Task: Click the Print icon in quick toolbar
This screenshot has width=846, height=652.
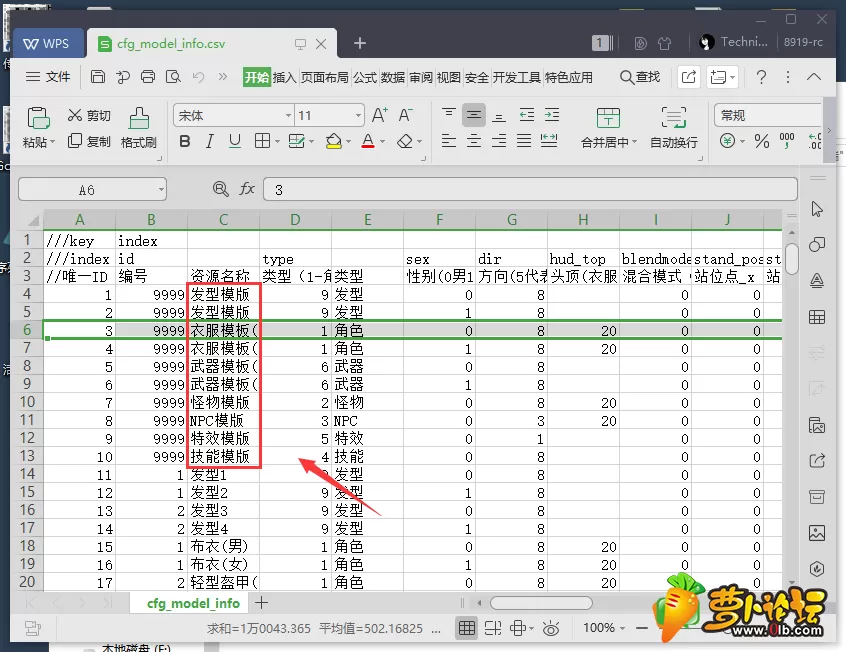Action: tap(148, 77)
